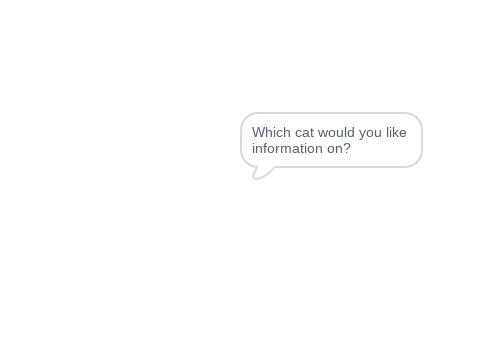
Task: Click the word "information" in the bubble
Action: [x=287, y=148]
